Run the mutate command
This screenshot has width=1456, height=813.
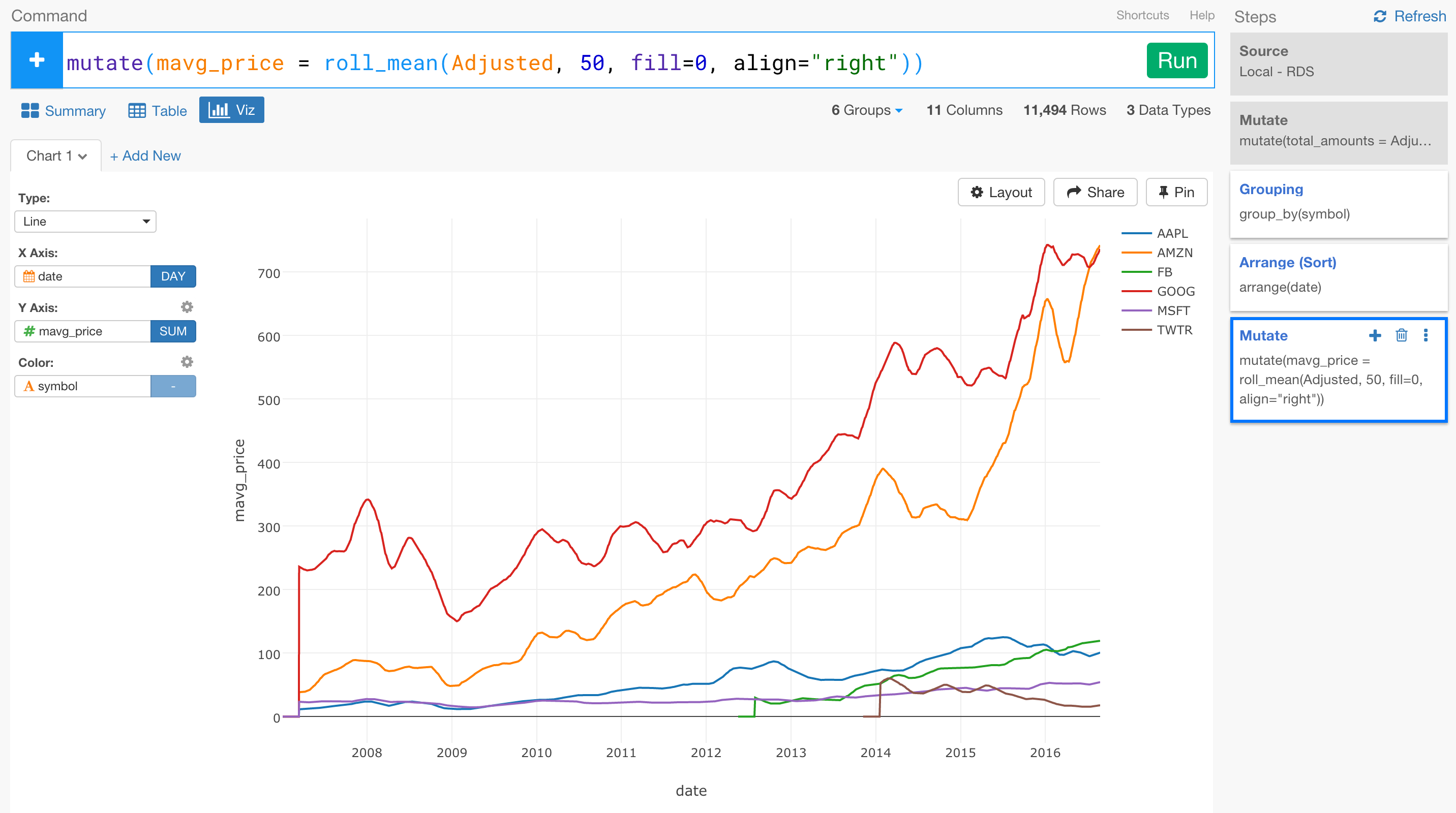[1177, 60]
